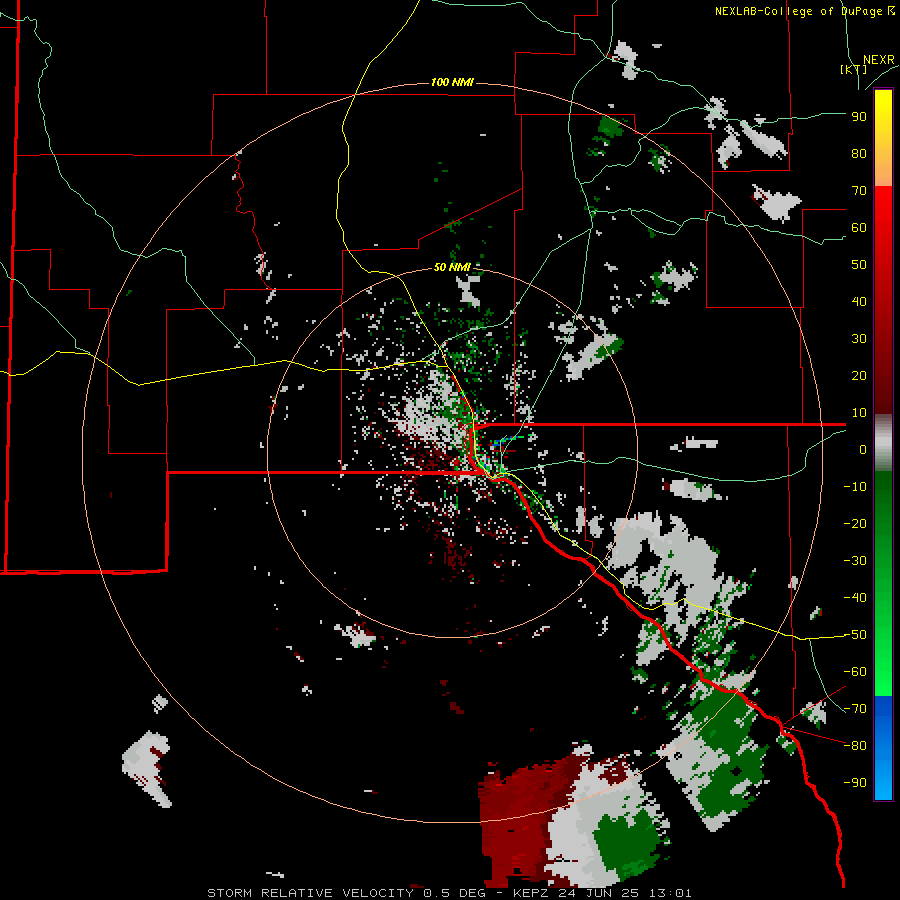Pick the yellow top segment of color bar
900x900 pixels.
(883, 138)
